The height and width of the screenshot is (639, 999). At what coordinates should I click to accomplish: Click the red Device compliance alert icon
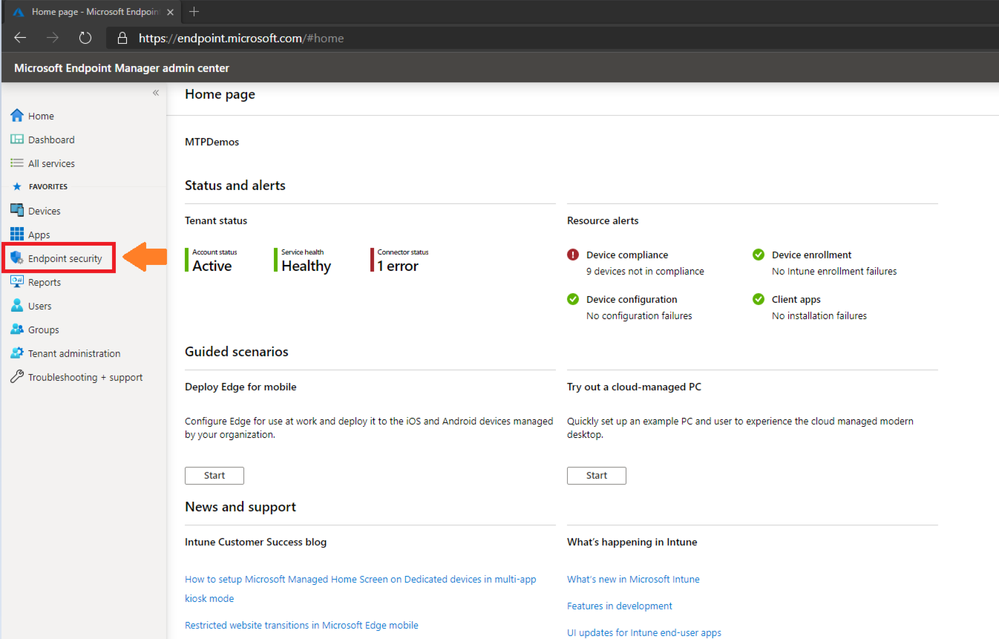[x=573, y=255]
